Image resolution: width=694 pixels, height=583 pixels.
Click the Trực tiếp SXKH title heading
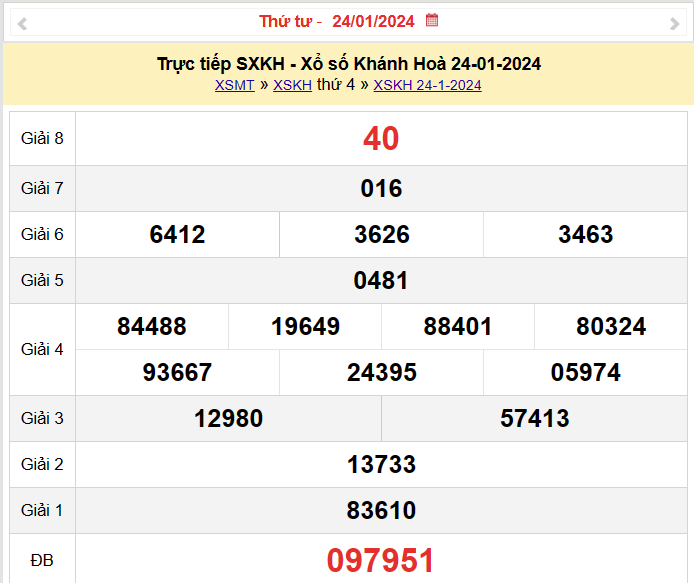pos(349,64)
